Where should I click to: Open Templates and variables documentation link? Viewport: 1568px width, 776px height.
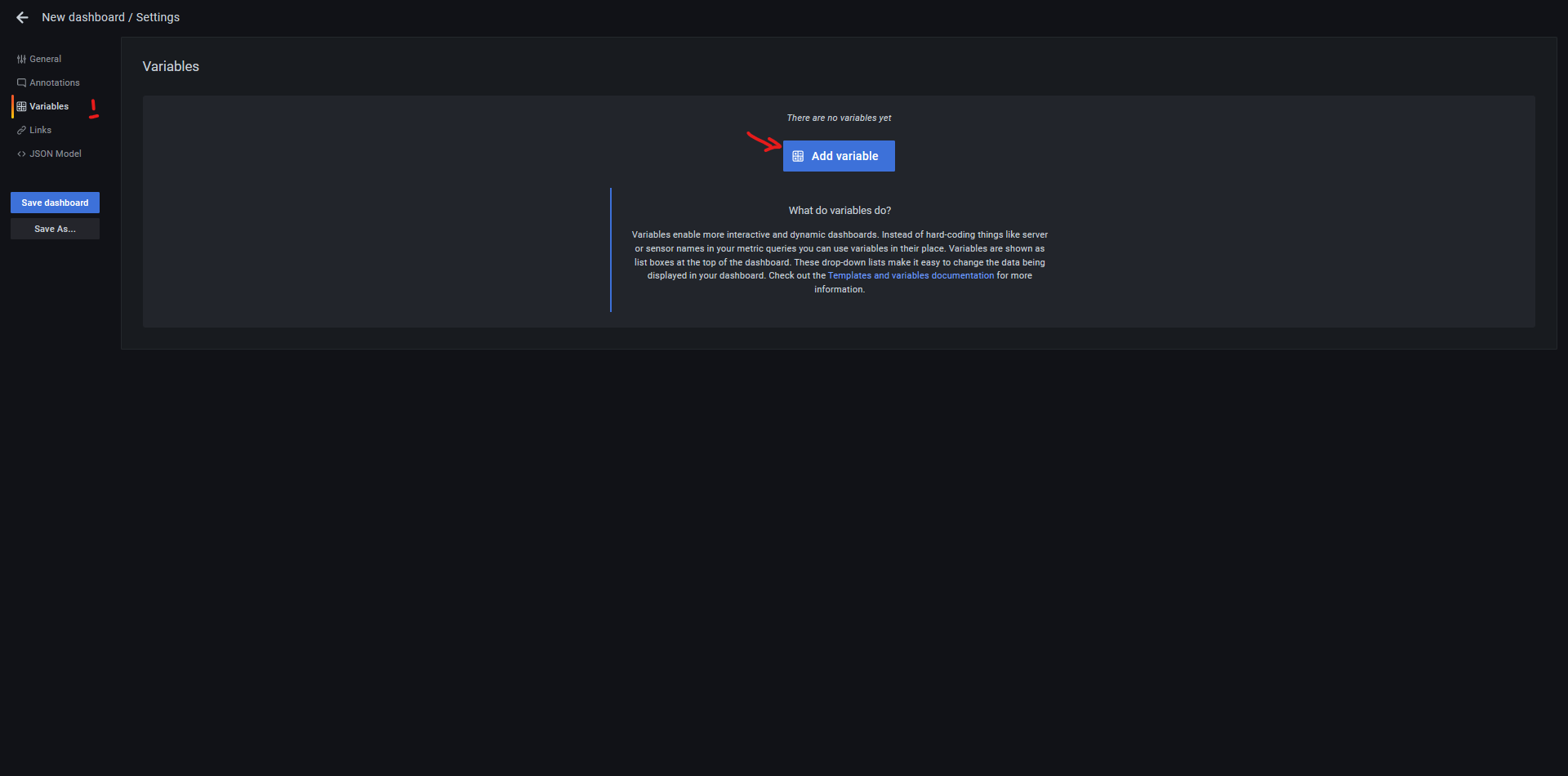coord(911,276)
